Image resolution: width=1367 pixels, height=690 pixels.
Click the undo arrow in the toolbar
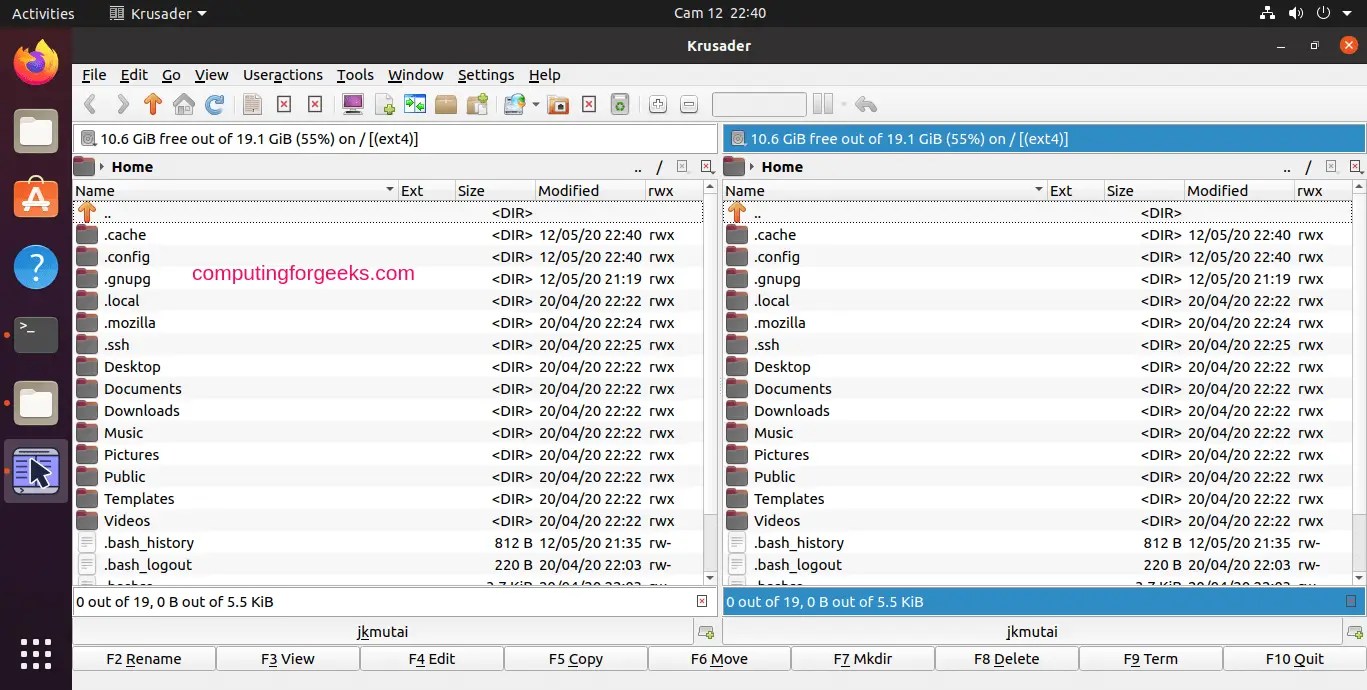865,104
